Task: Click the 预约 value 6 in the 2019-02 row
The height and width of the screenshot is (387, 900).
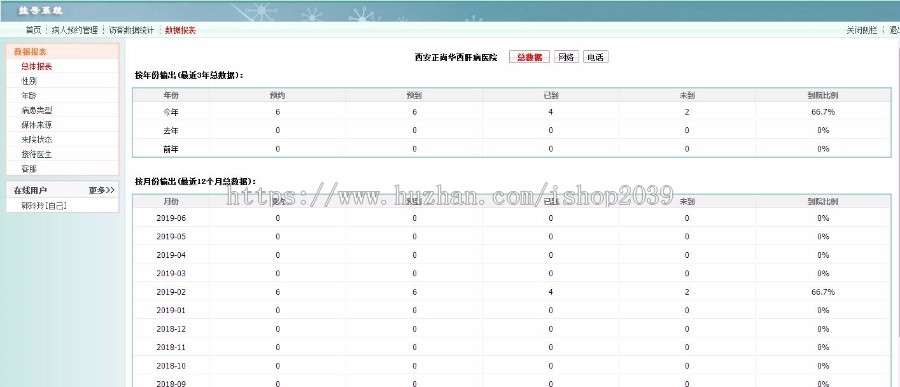Action: click(278, 292)
